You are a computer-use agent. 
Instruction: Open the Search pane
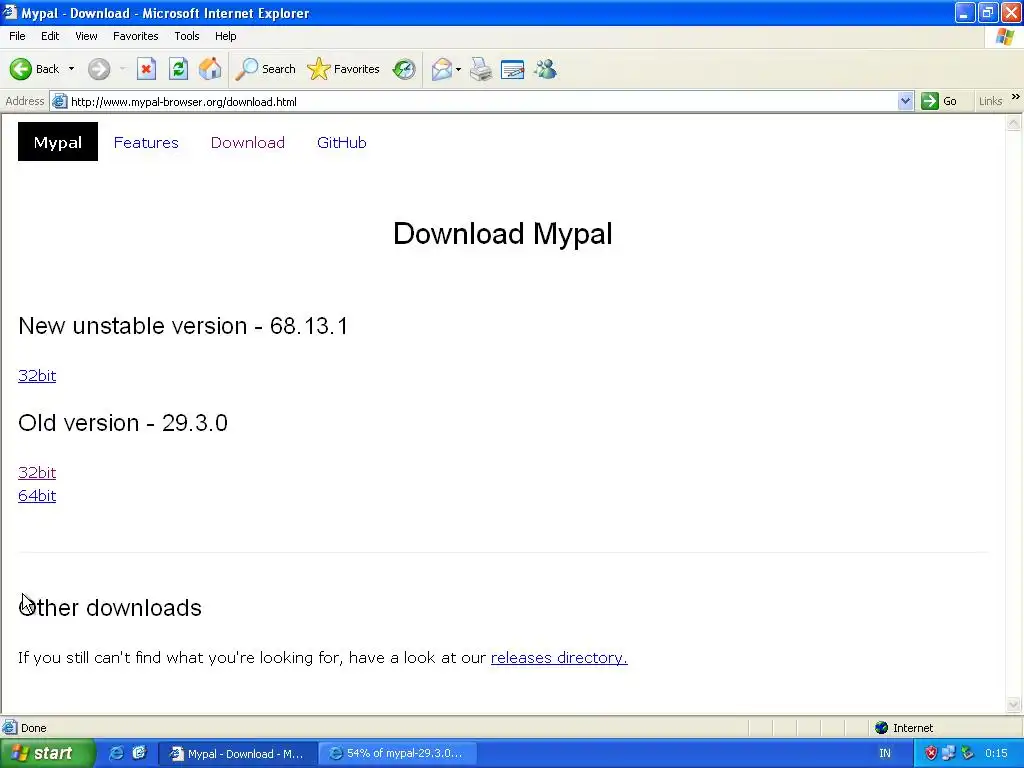tap(265, 69)
